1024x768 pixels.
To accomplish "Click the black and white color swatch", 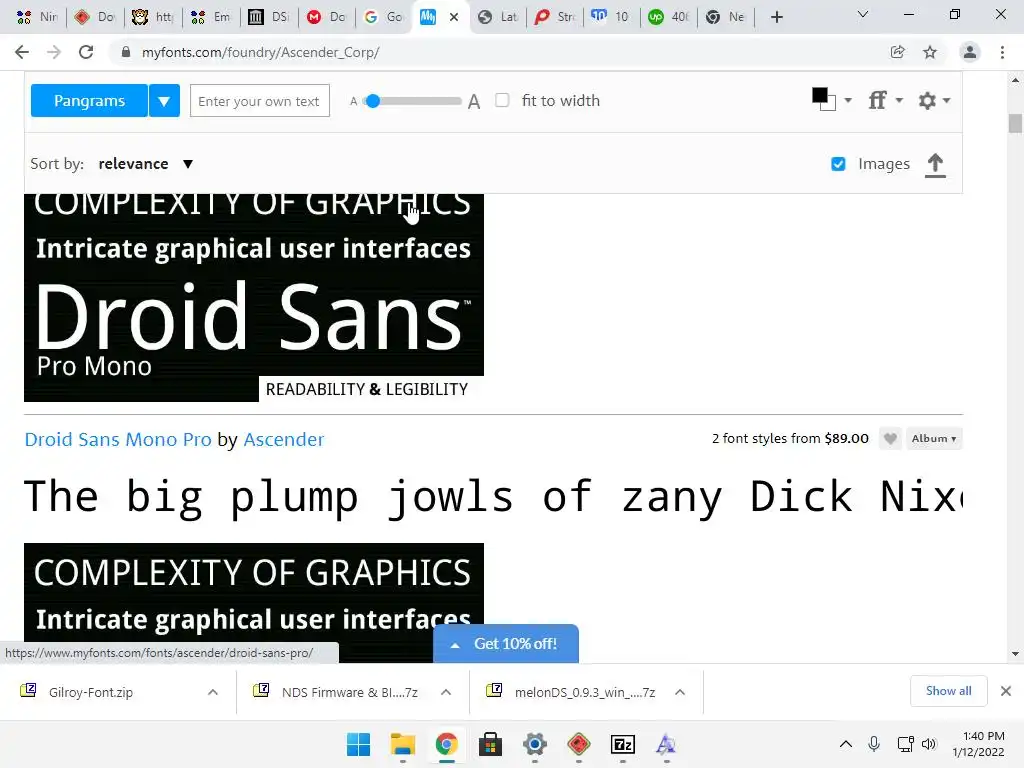I will (x=824, y=99).
